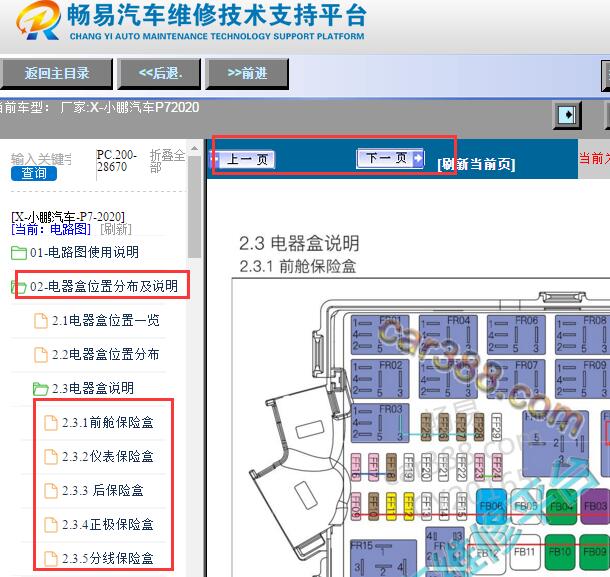Screen dimensions: 610x577
Task: Click the PC.200-28670 text
Action: tap(116, 161)
